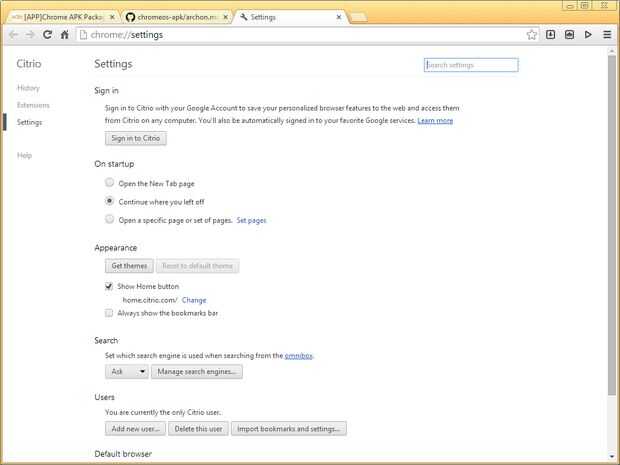Expand the Ask search engine dropdown

tap(127, 372)
